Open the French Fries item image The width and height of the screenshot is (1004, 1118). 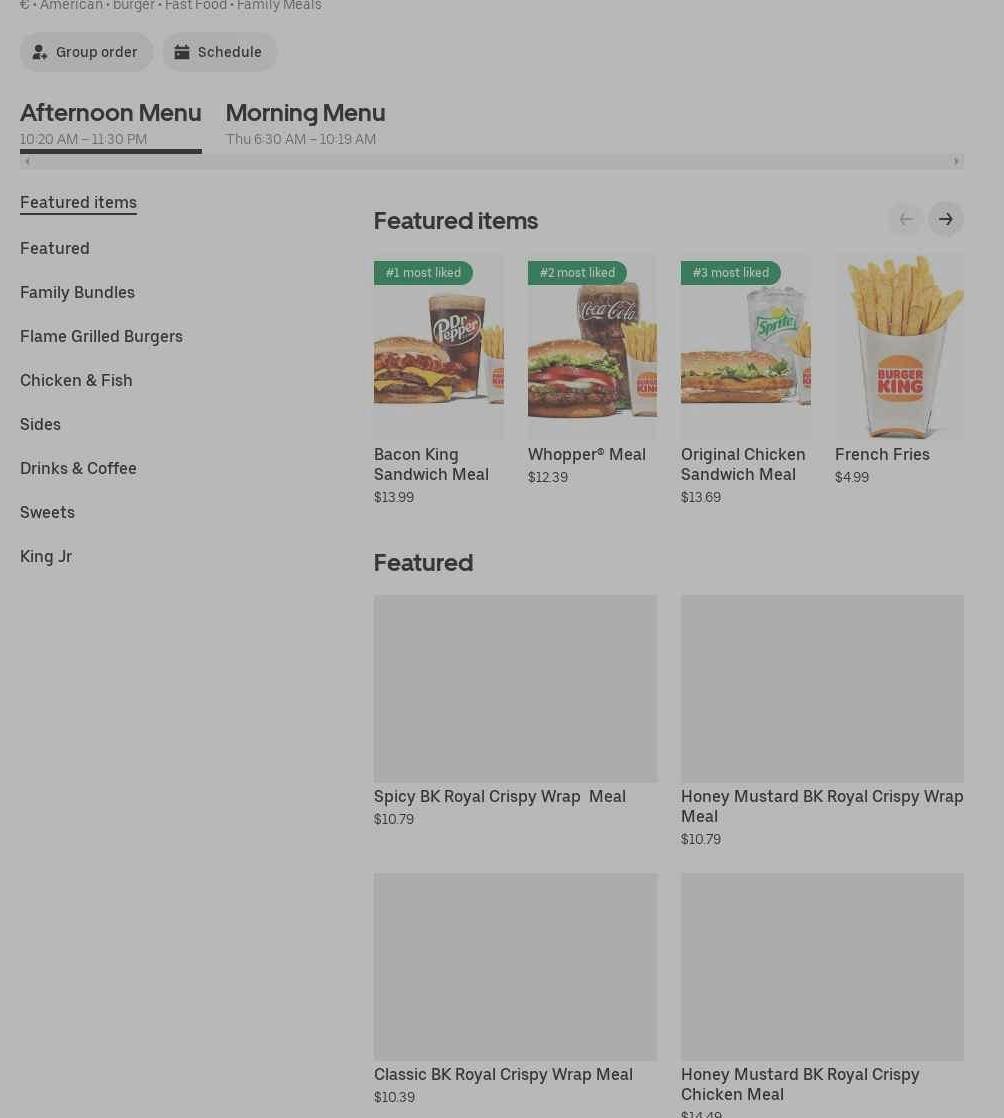click(x=899, y=346)
